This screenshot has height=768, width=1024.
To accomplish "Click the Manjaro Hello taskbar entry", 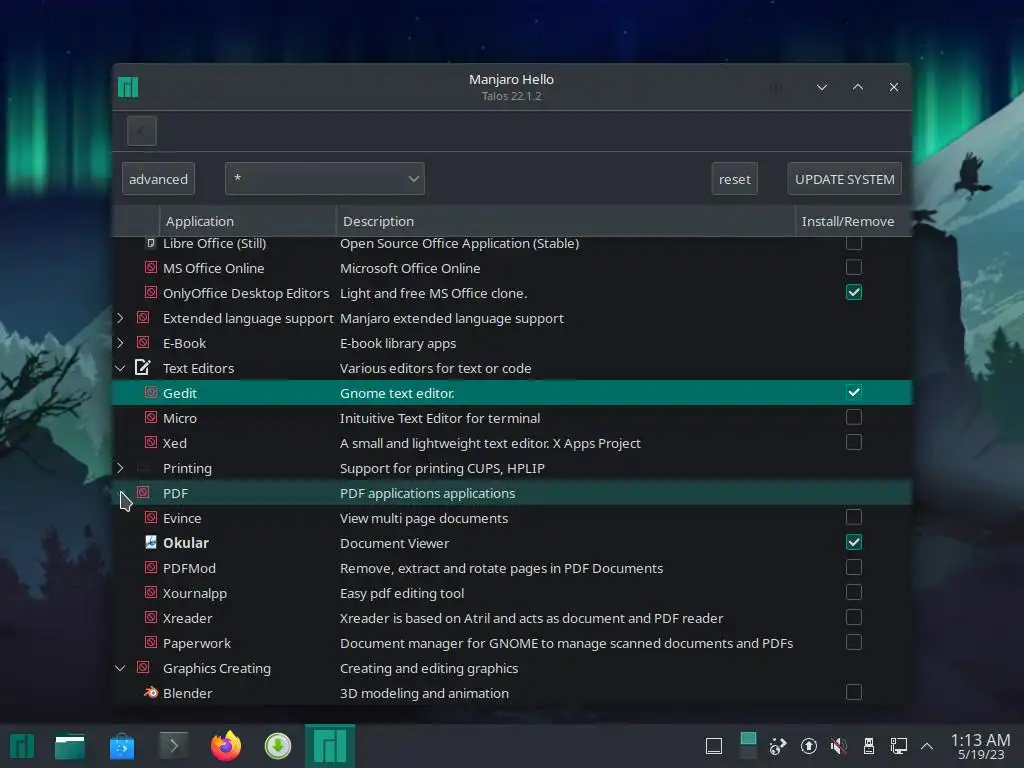I will pos(330,746).
